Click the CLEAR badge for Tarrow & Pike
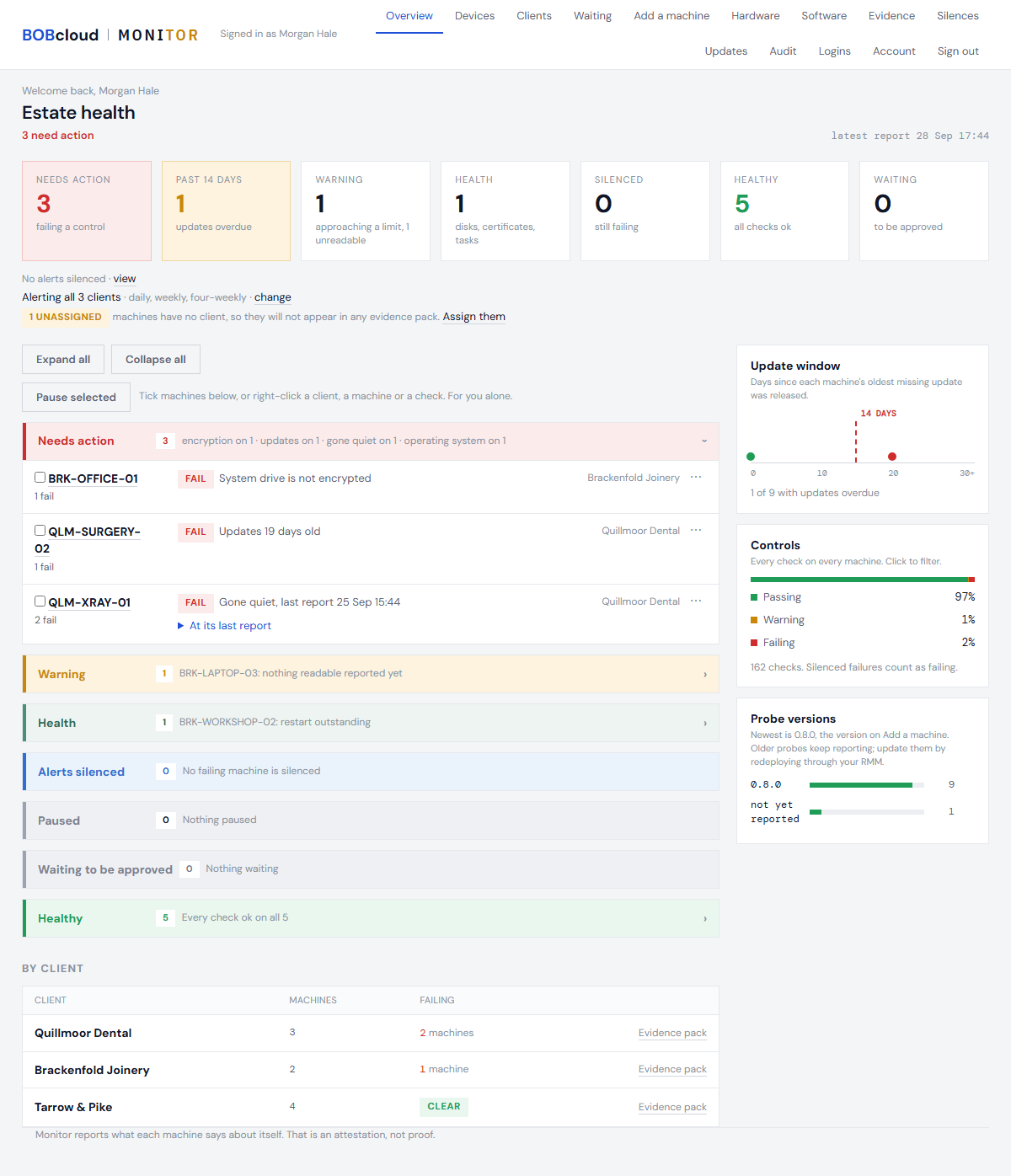Viewport: 1011px width, 1176px height. (x=444, y=1107)
